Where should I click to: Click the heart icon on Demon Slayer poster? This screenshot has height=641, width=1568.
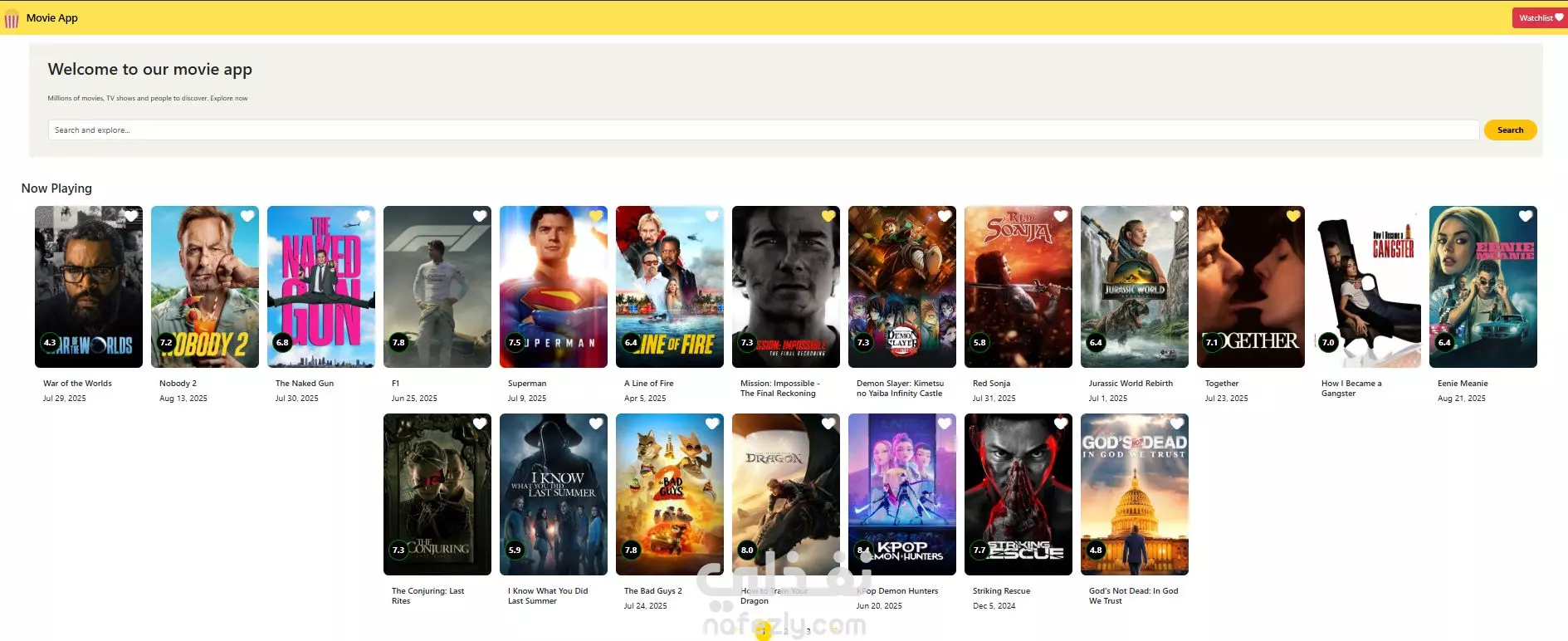tap(945, 216)
